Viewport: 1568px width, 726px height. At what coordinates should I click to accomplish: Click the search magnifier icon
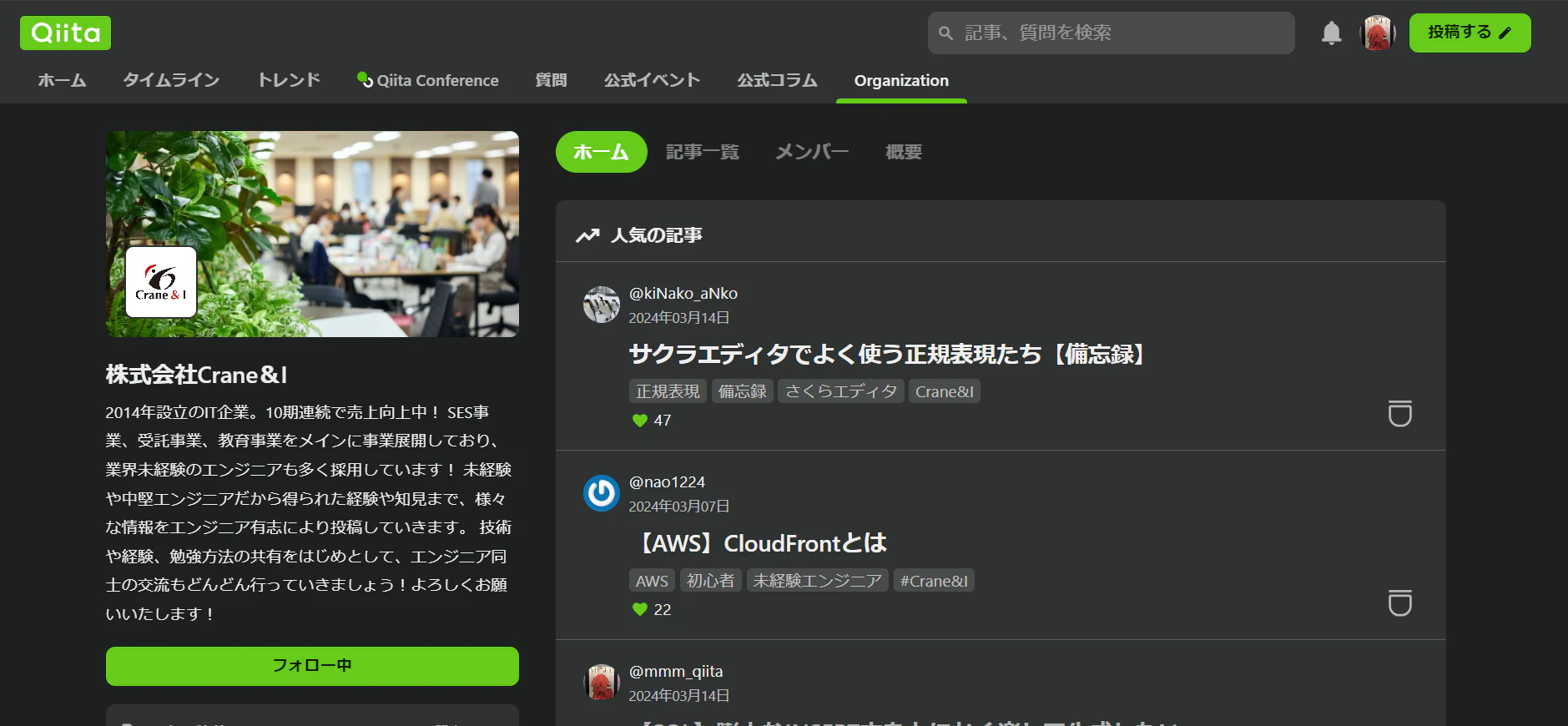945,33
